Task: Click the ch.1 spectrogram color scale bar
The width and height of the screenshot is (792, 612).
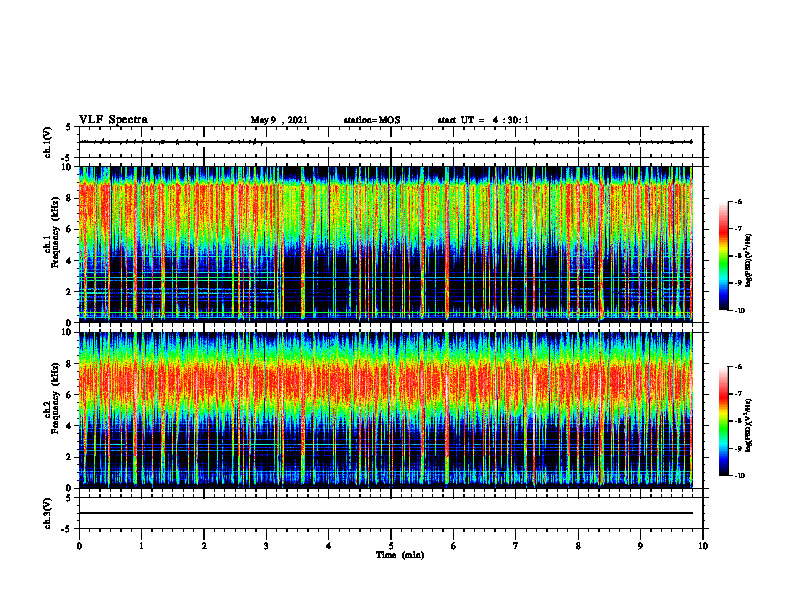Action: click(x=724, y=256)
